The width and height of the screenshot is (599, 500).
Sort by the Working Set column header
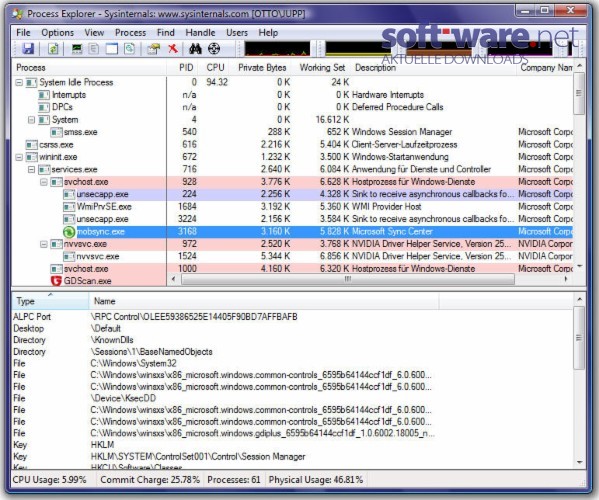(322, 68)
